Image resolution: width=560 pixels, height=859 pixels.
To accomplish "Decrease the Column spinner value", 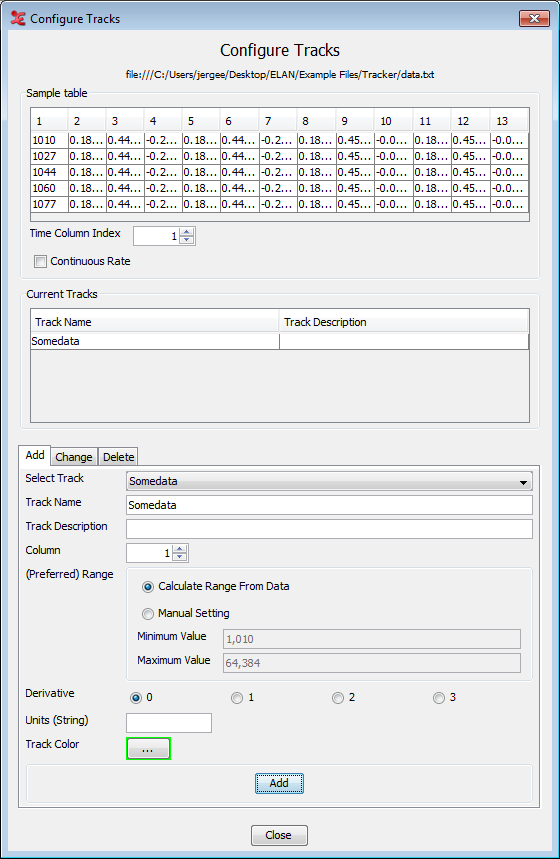I will pyautogui.click(x=180, y=557).
